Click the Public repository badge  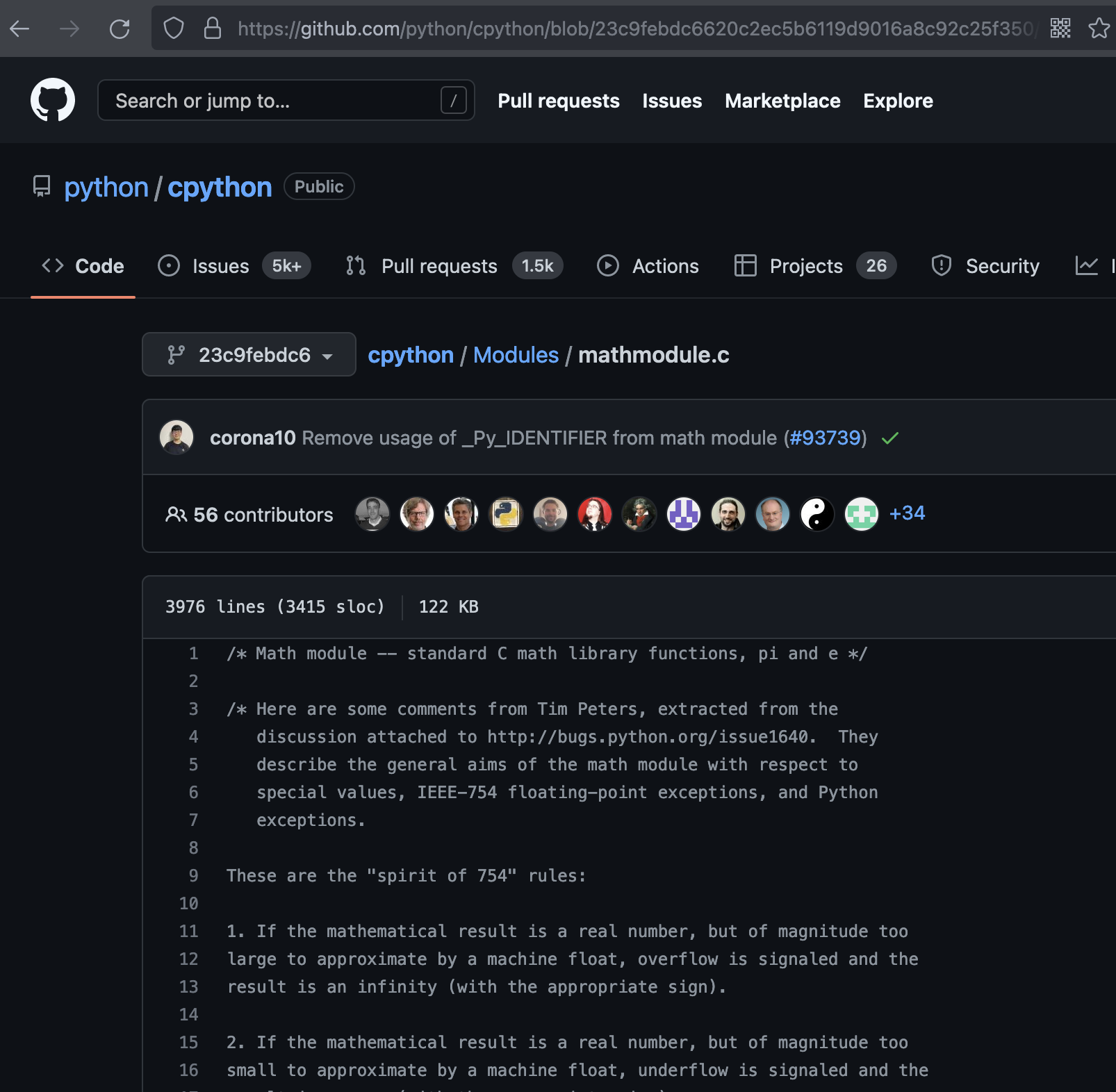pyautogui.click(x=319, y=186)
